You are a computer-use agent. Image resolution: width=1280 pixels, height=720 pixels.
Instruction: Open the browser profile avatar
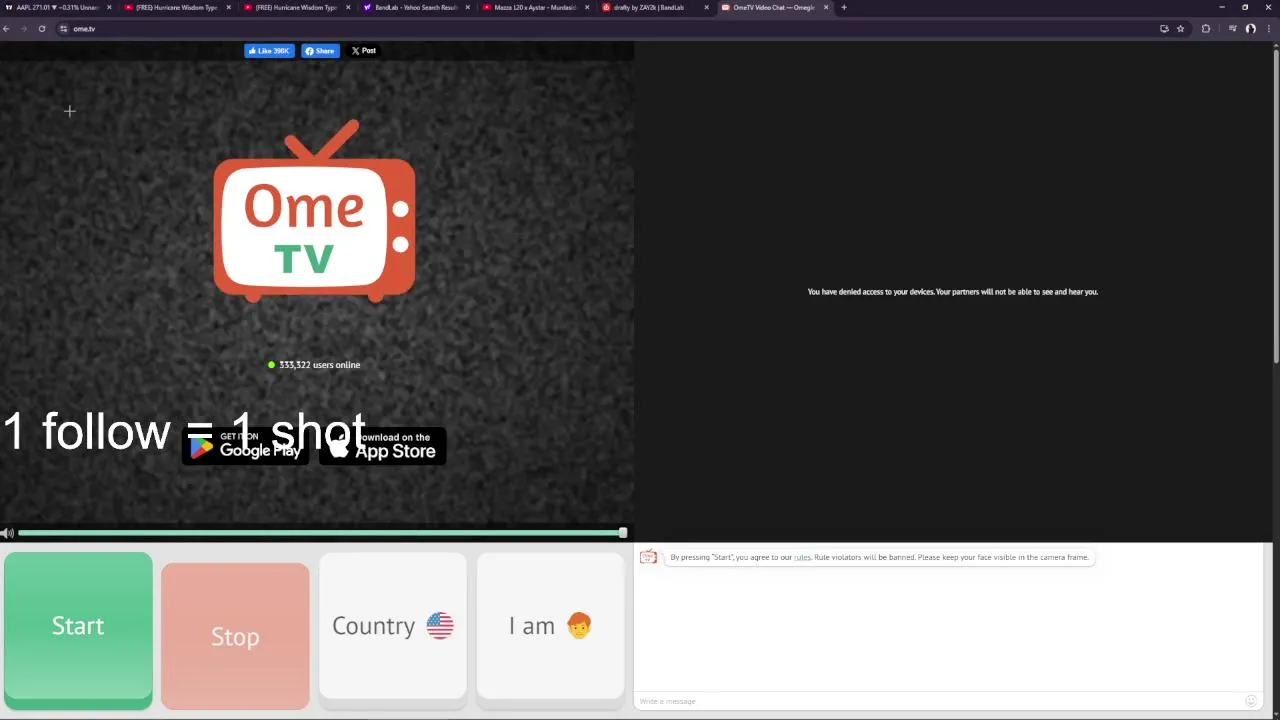tap(1250, 29)
